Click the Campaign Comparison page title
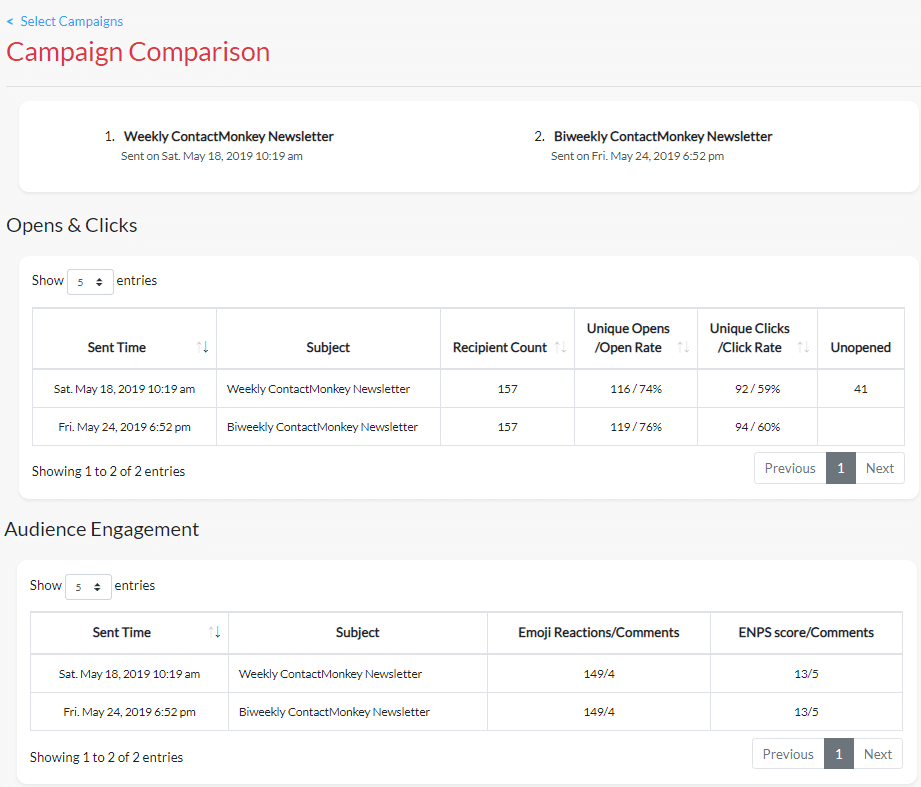921x787 pixels. pyautogui.click(x=138, y=52)
